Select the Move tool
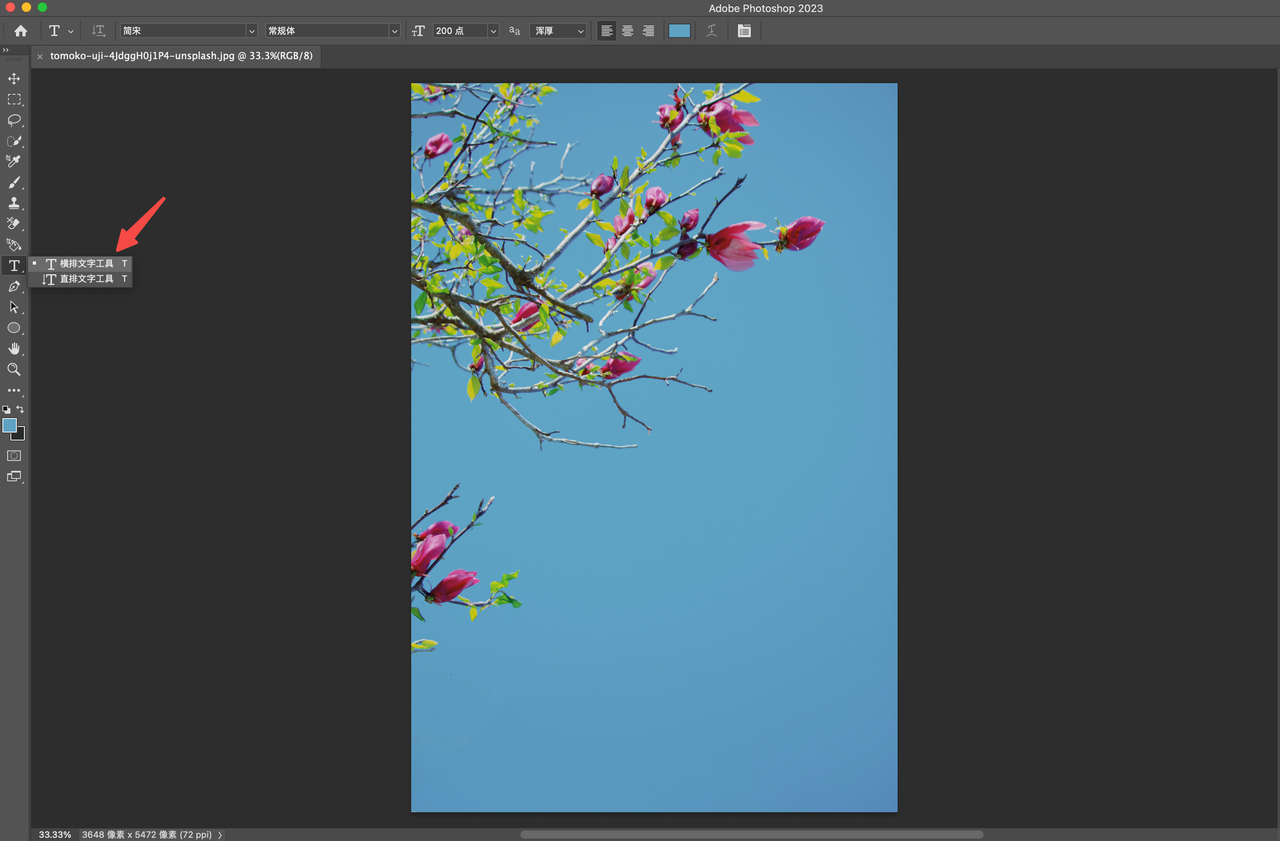The width and height of the screenshot is (1280, 841). coord(14,79)
